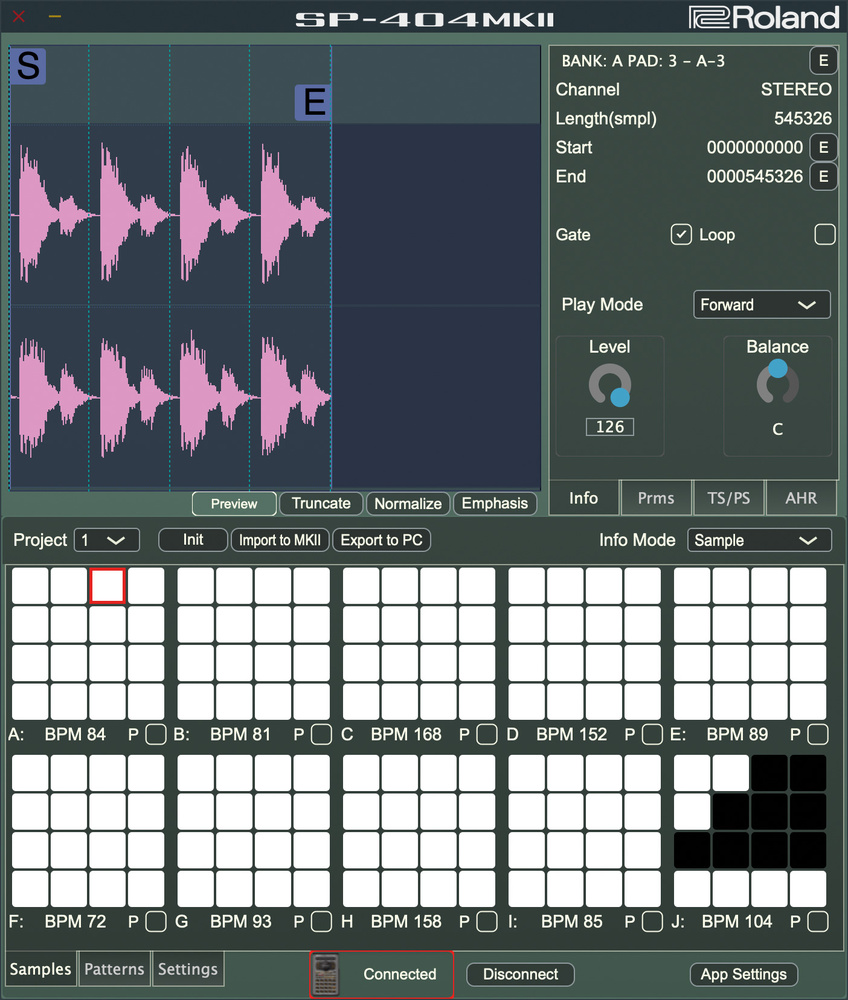Toggle the P checkbox for bank E
Image resolution: width=848 pixels, height=1000 pixels.
tap(817, 735)
